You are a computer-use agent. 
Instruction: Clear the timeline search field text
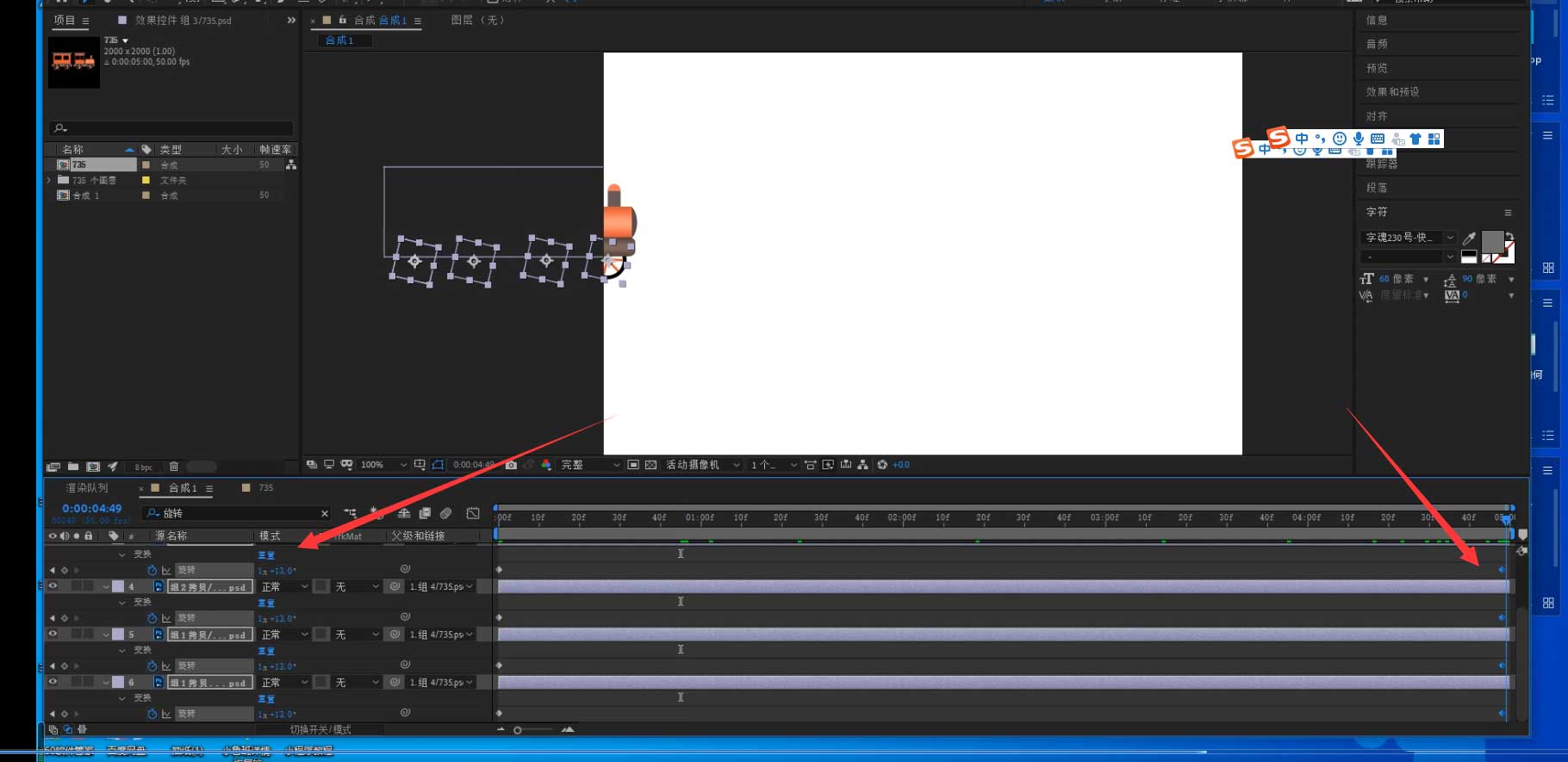[325, 513]
